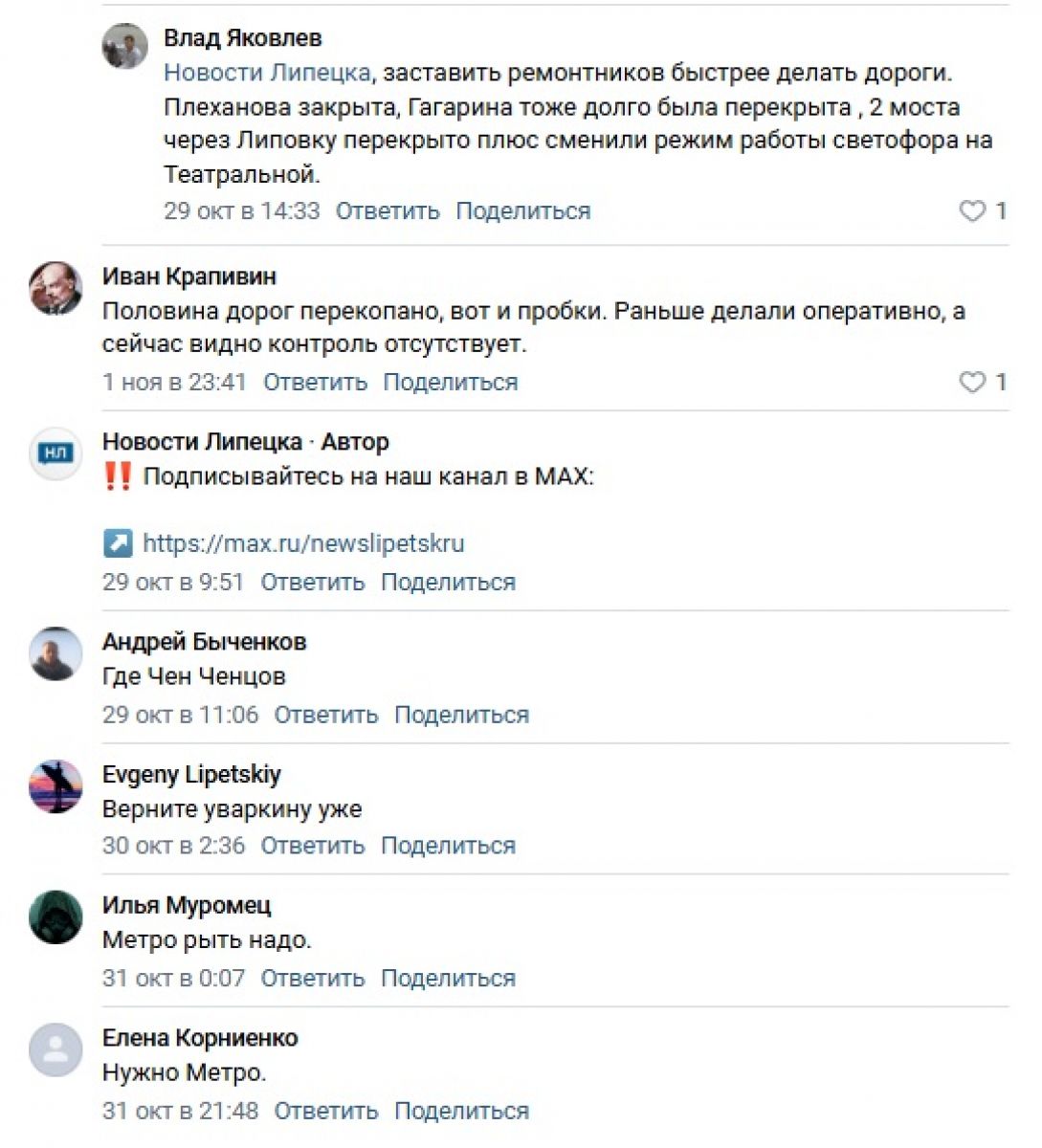Reply to Evgeny Lipetskiy's comment
Screen dimensions: 1042x1148
(313, 847)
